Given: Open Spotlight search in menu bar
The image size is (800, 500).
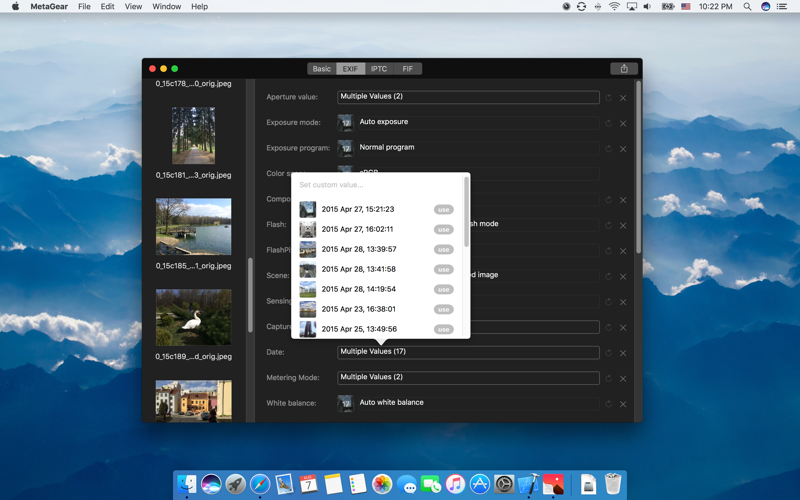Looking at the screenshot, I should (747, 7).
